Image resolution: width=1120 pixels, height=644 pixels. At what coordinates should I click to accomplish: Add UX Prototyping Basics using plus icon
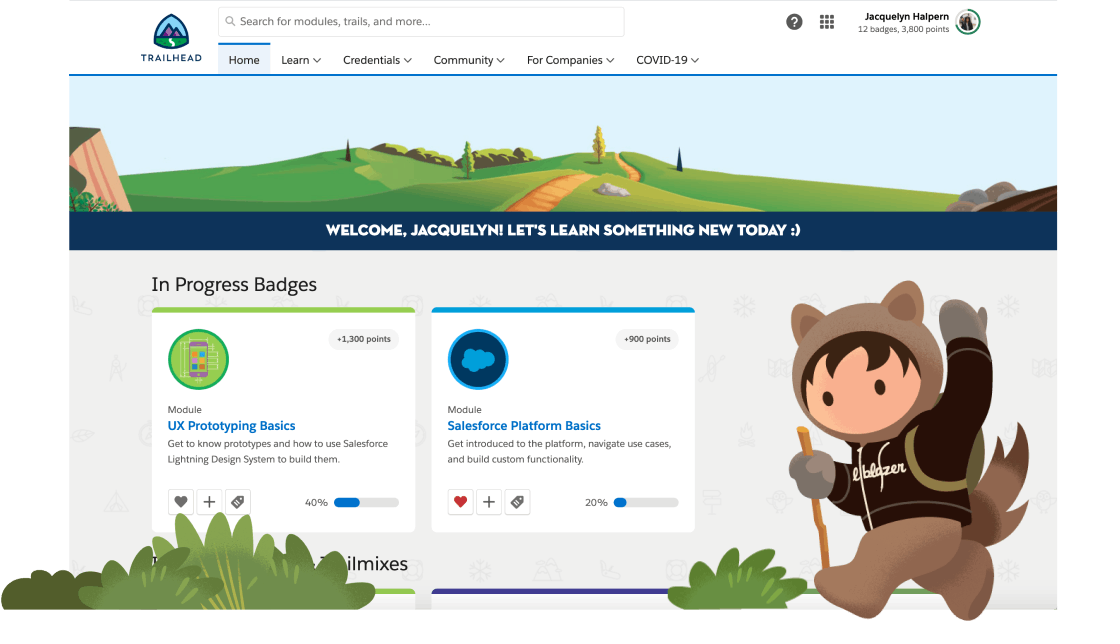pos(209,502)
